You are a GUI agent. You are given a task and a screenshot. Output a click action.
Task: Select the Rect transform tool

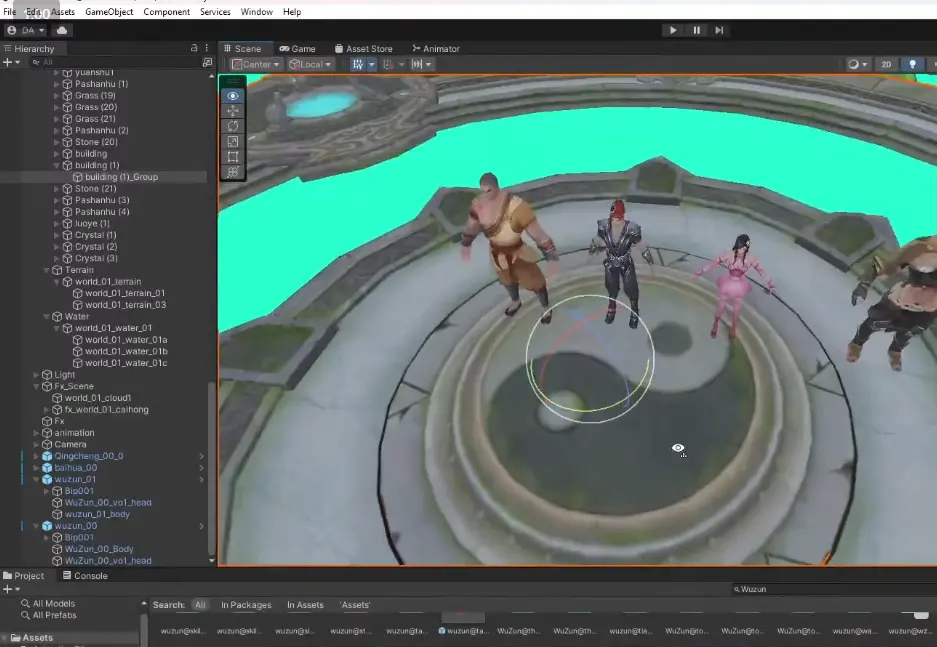(232, 157)
